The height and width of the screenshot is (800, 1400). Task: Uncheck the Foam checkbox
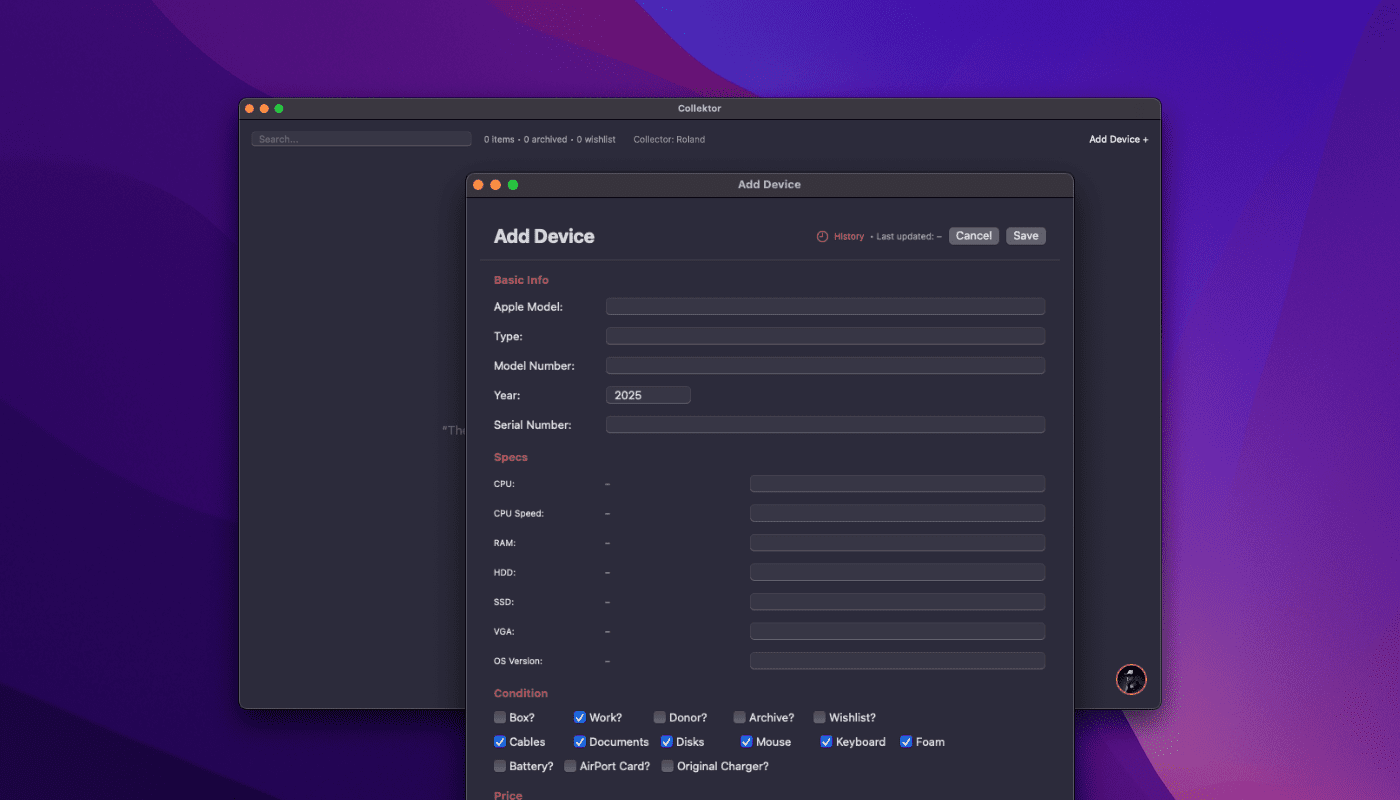pos(906,742)
